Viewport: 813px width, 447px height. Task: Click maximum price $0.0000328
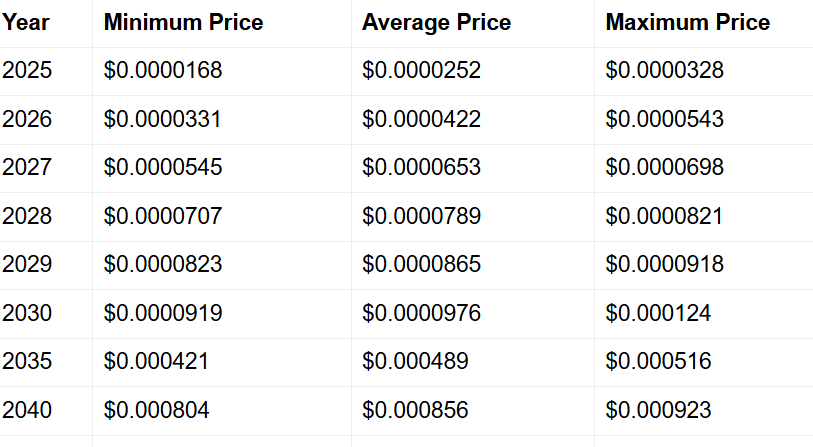664,70
